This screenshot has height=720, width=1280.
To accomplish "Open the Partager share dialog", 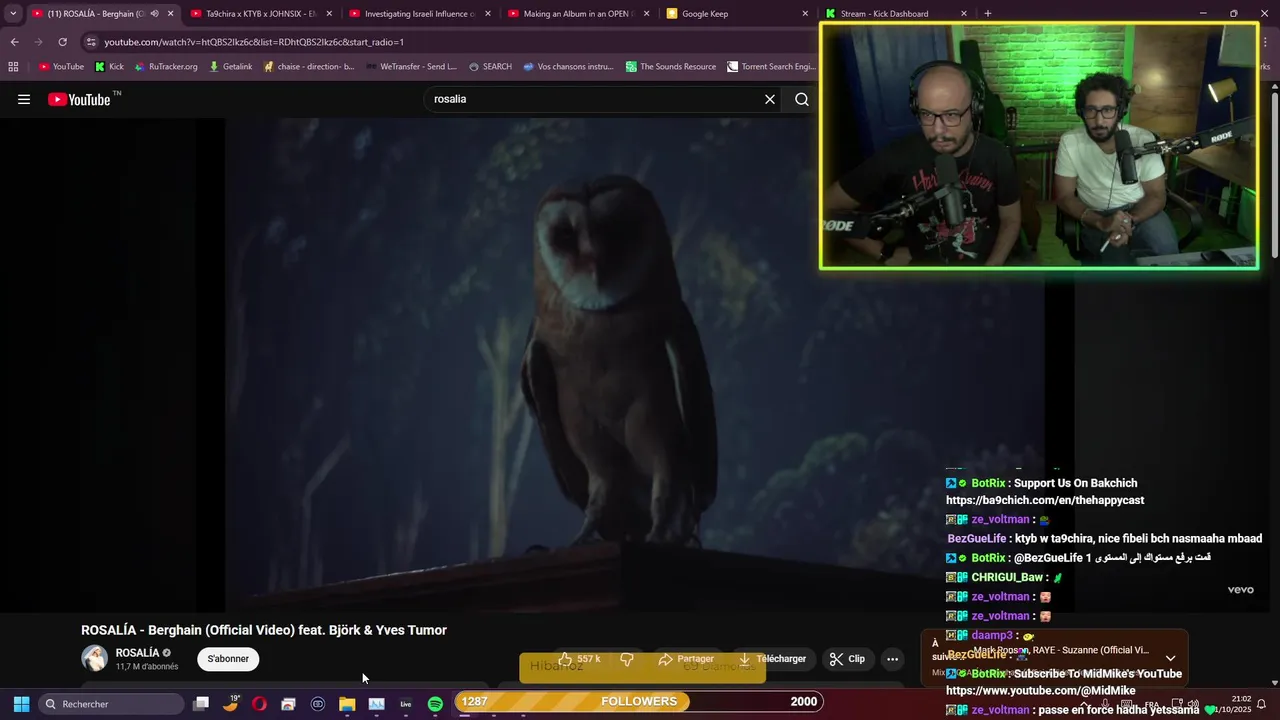I will point(686,659).
